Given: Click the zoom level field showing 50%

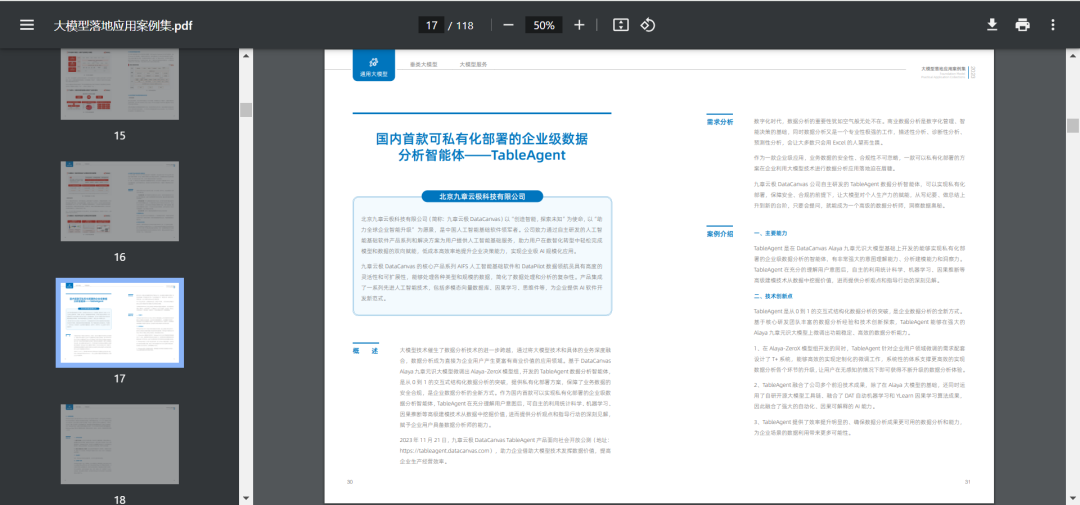Looking at the screenshot, I should (x=544, y=25).
